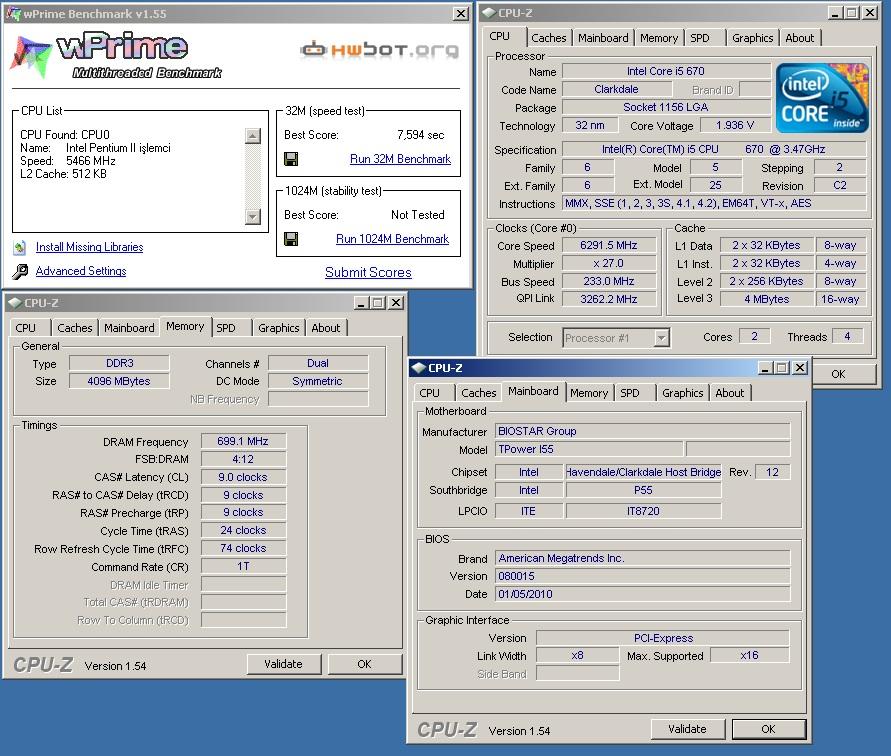Open About tab in top-right CPU-Z
The image size is (891, 756).
[x=800, y=38]
